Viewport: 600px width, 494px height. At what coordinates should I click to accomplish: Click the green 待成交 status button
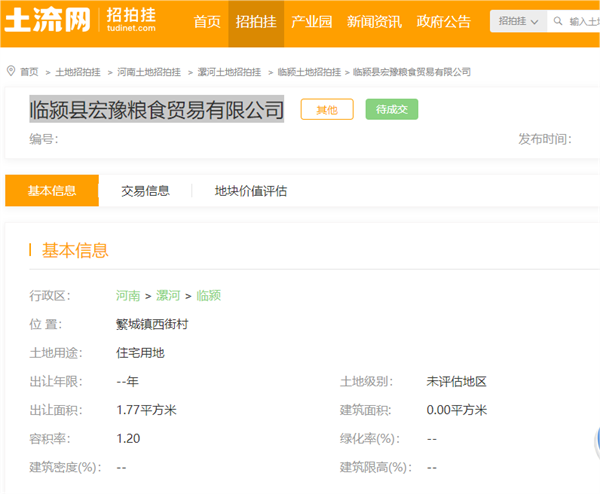pyautogui.click(x=391, y=110)
